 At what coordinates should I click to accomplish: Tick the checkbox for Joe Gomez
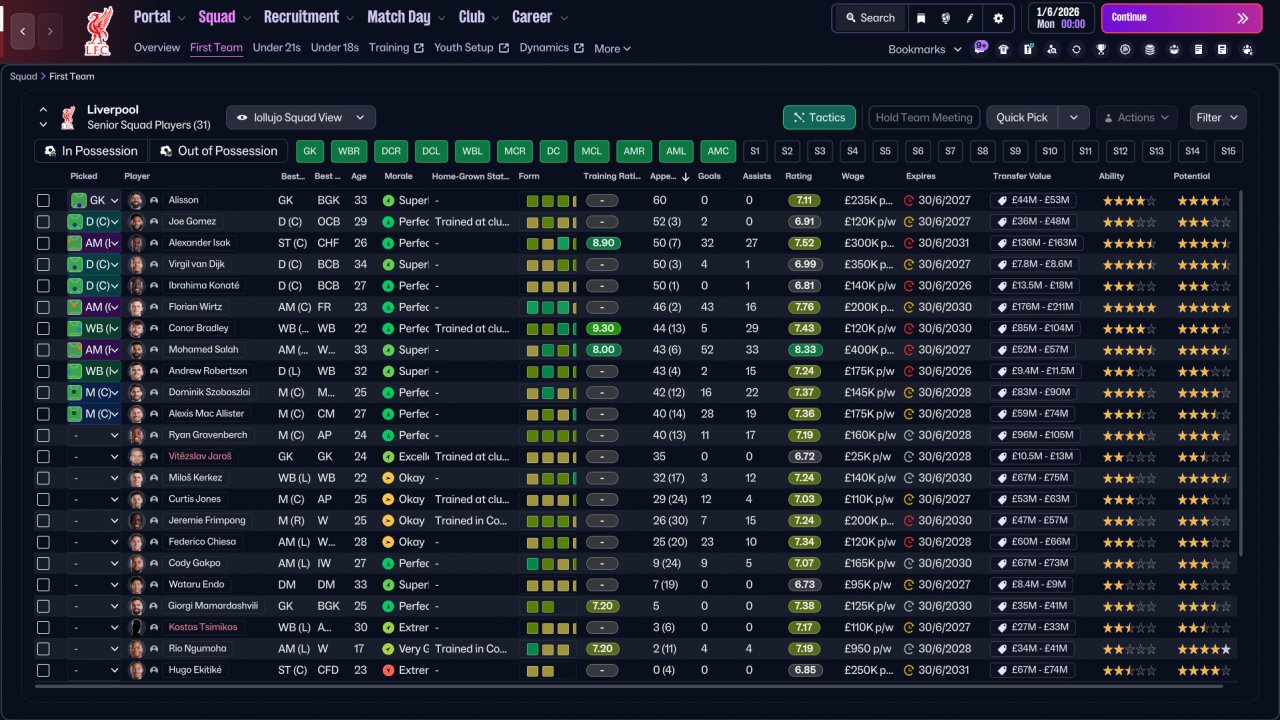[43, 222]
